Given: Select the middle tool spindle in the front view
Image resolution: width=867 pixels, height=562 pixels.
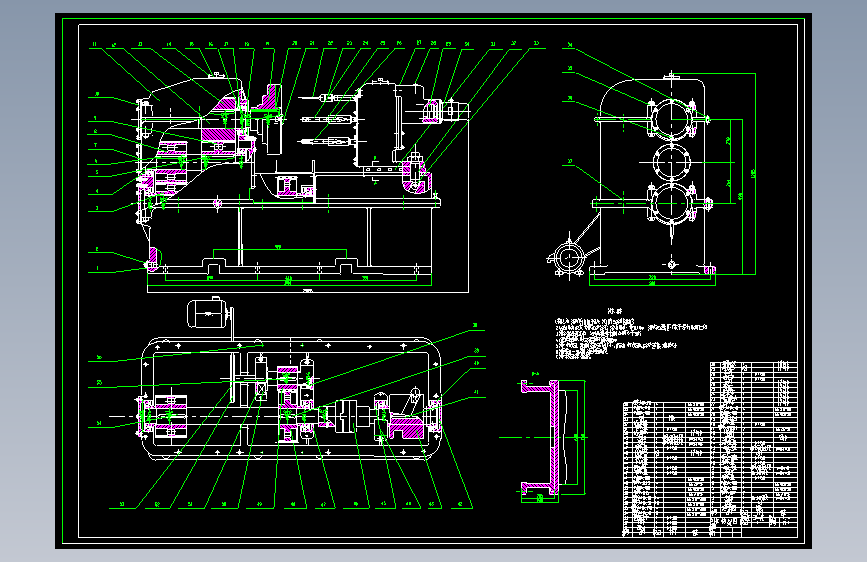Looking at the screenshot, I should (328, 119).
